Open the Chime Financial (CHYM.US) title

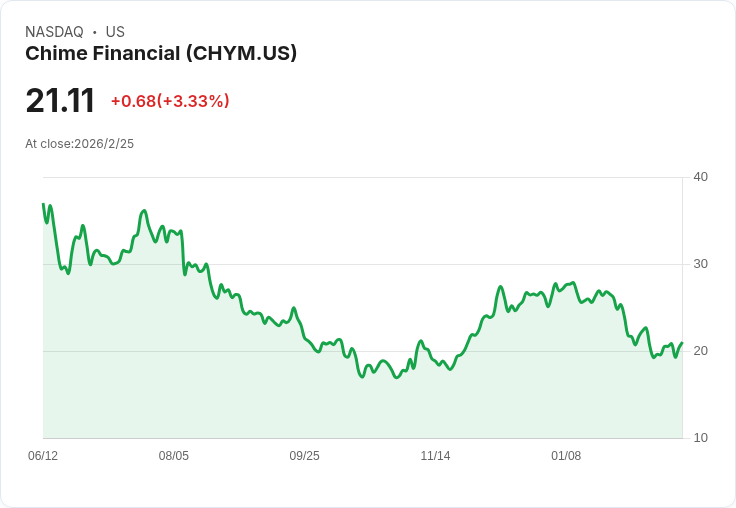pos(161,54)
